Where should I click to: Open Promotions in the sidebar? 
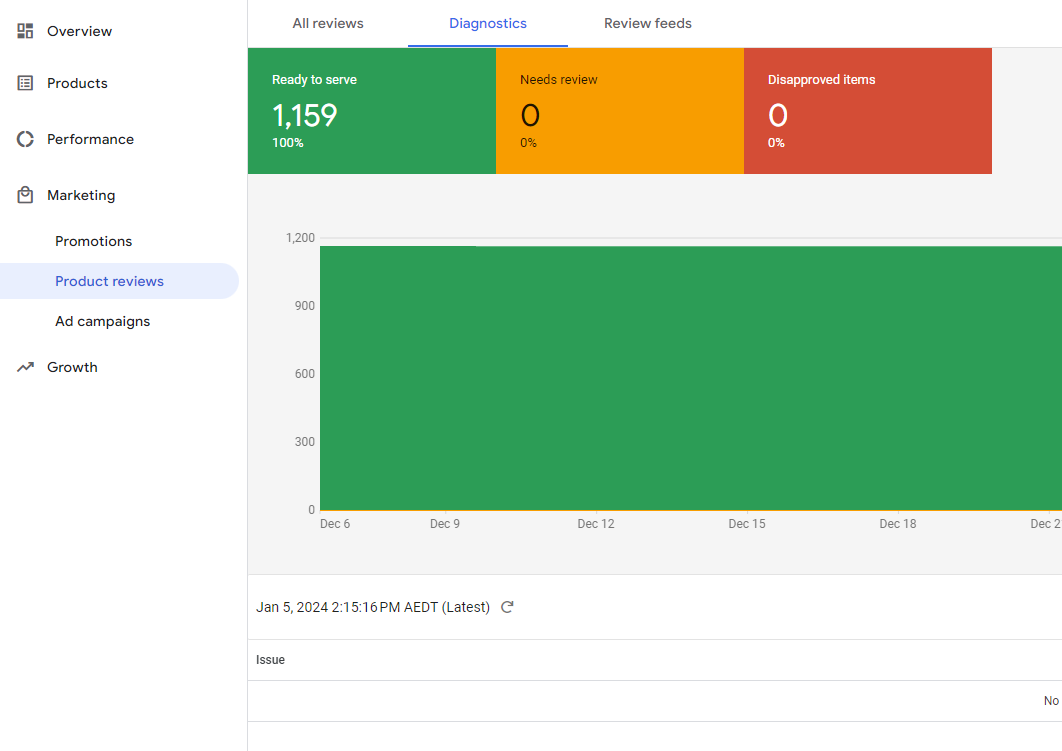(93, 242)
